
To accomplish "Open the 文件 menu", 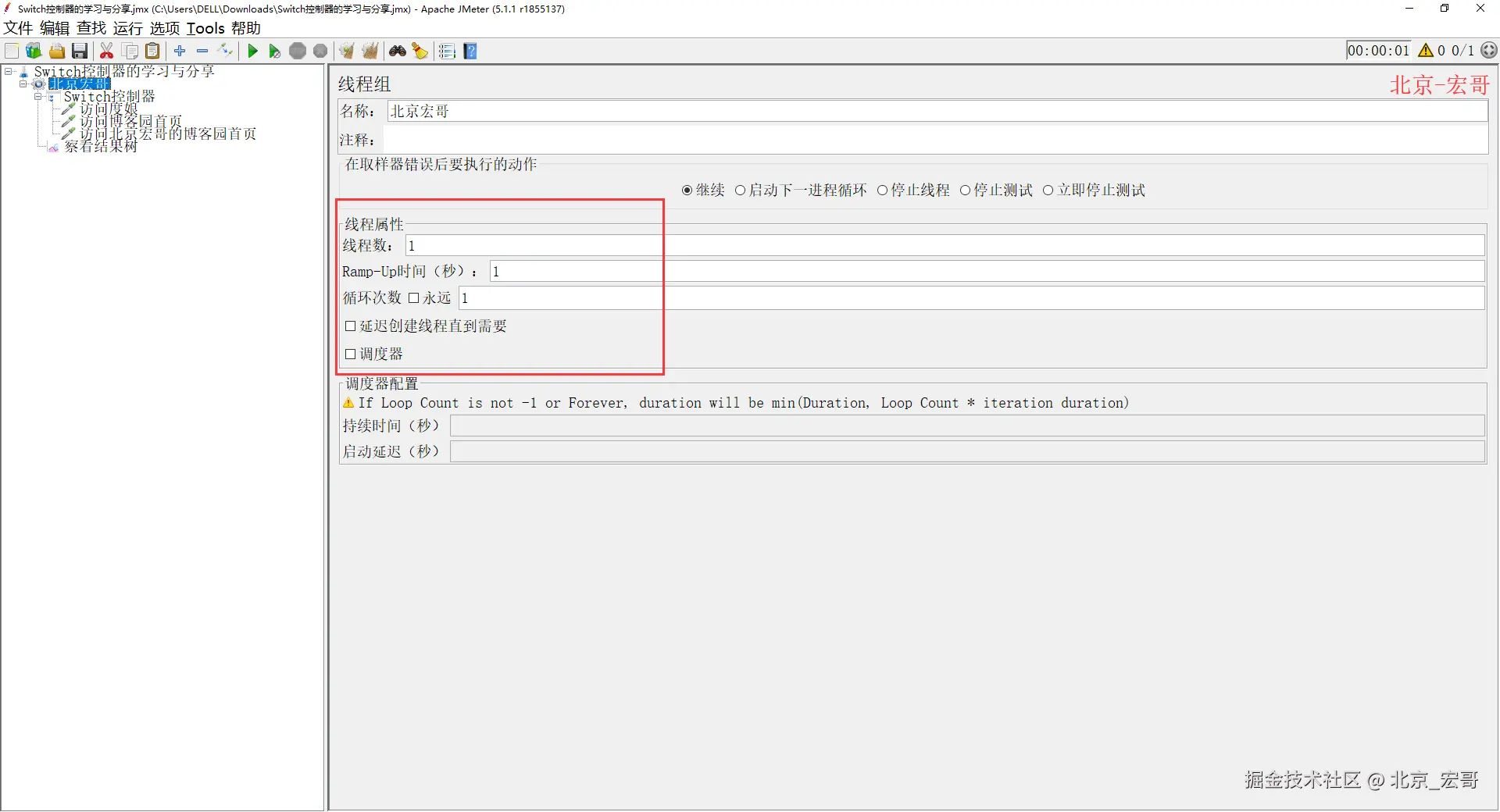I will 18,28.
